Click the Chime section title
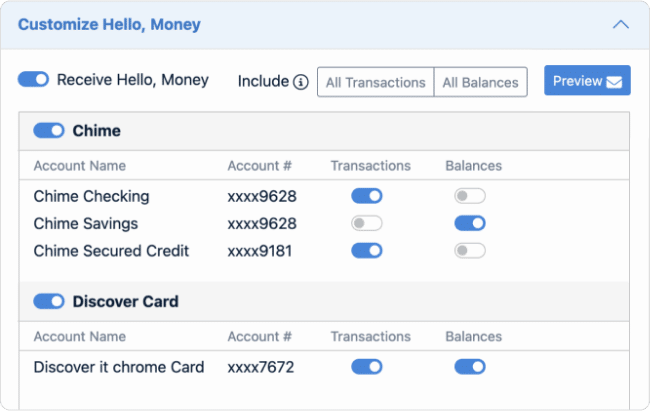This screenshot has height=411, width=650. [97, 131]
